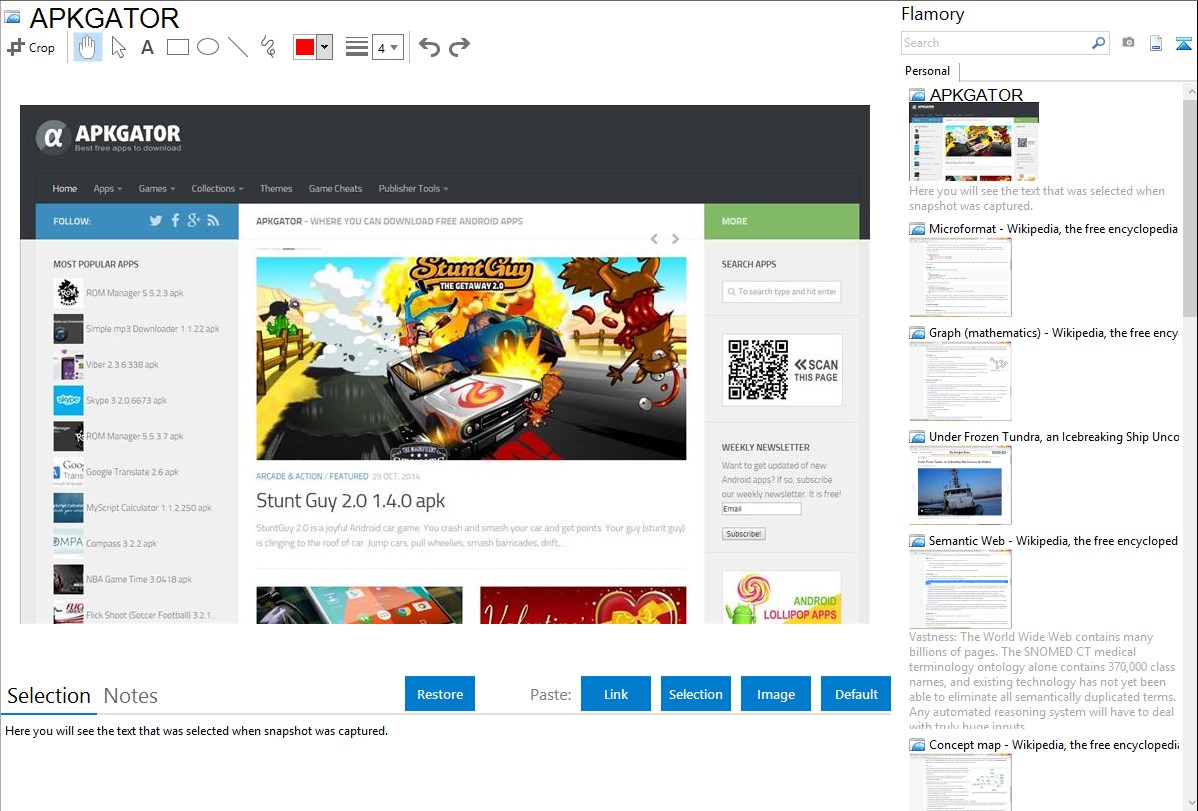Undo the last annotation
The height and width of the screenshot is (811, 1198).
[429, 47]
